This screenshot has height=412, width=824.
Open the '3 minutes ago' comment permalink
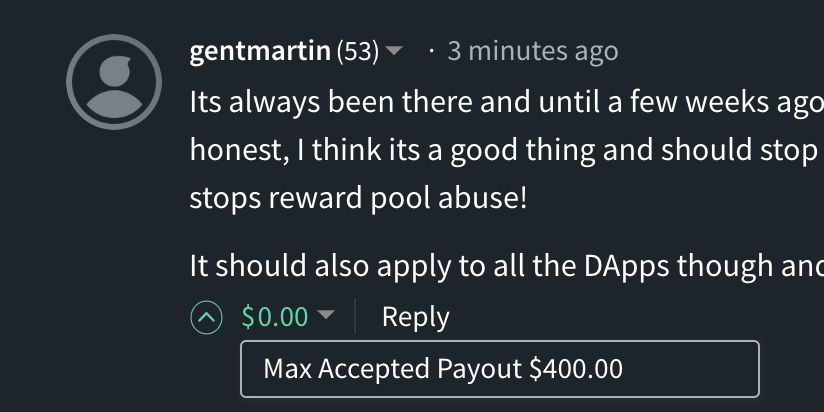pyautogui.click(x=533, y=51)
